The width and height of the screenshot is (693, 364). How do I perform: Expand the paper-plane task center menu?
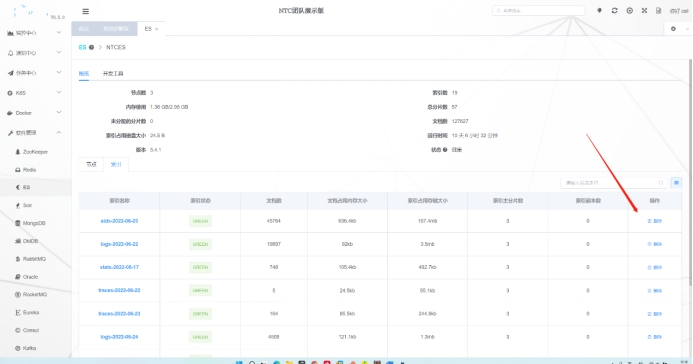point(34,73)
